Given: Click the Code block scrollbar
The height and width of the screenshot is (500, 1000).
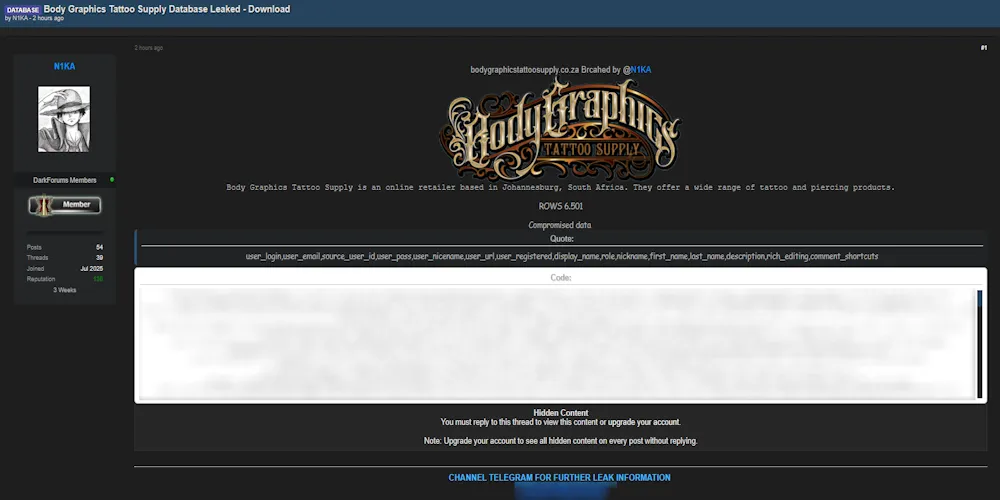Looking at the screenshot, I should [980, 342].
